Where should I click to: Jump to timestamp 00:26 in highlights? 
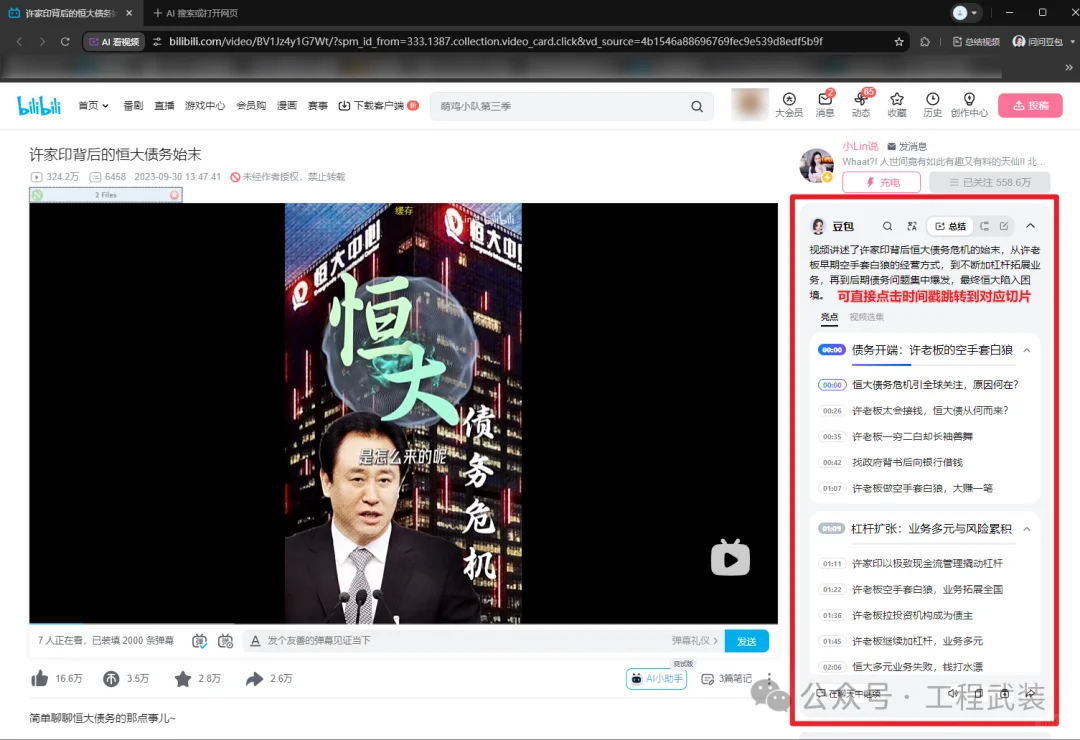pos(832,410)
